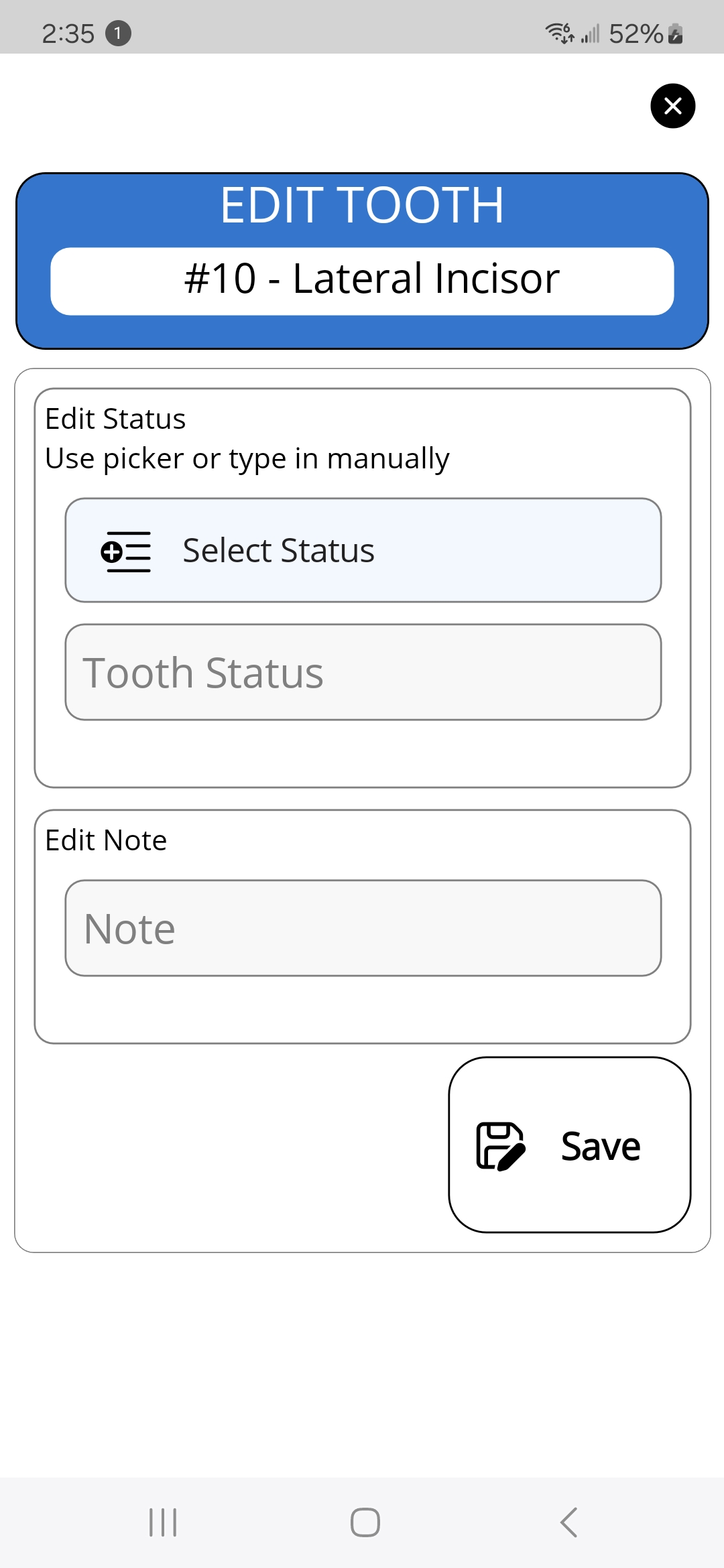Click the Edit Note section label
This screenshot has width=724, height=1568.
(x=106, y=840)
